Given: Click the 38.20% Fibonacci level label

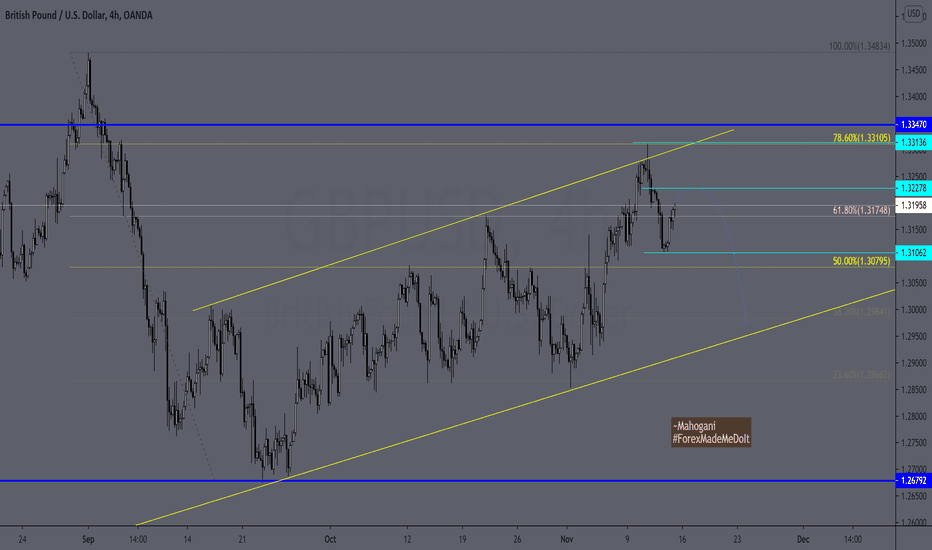Looking at the screenshot, I should (x=861, y=312).
